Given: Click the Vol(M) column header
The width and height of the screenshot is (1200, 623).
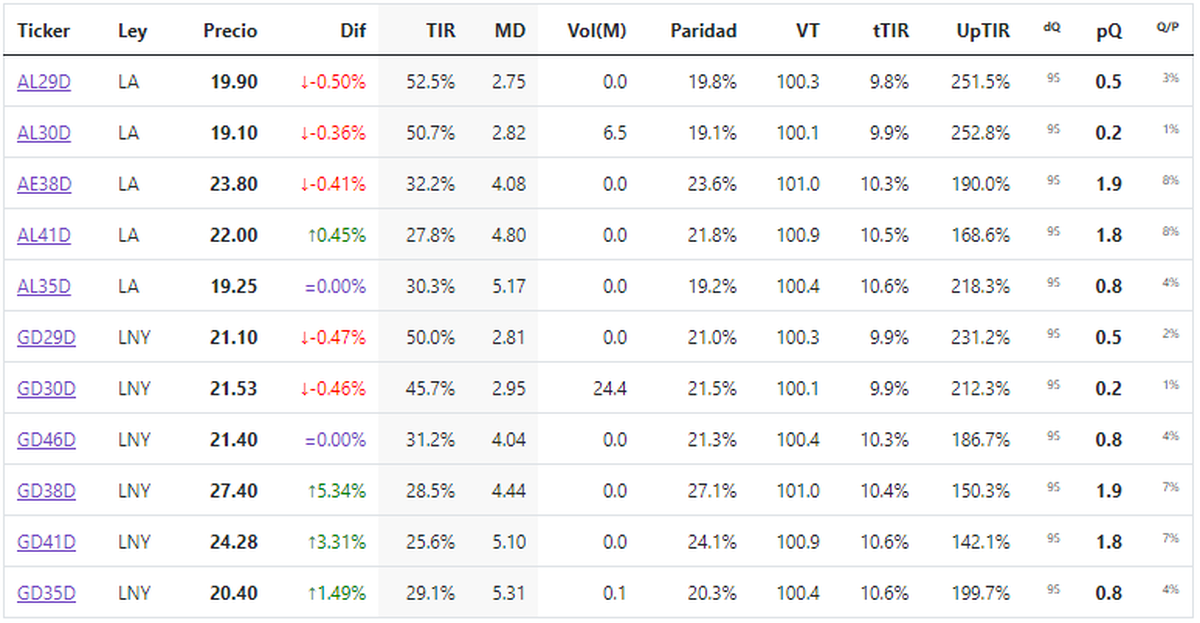Looking at the screenshot, I should click(x=597, y=31).
